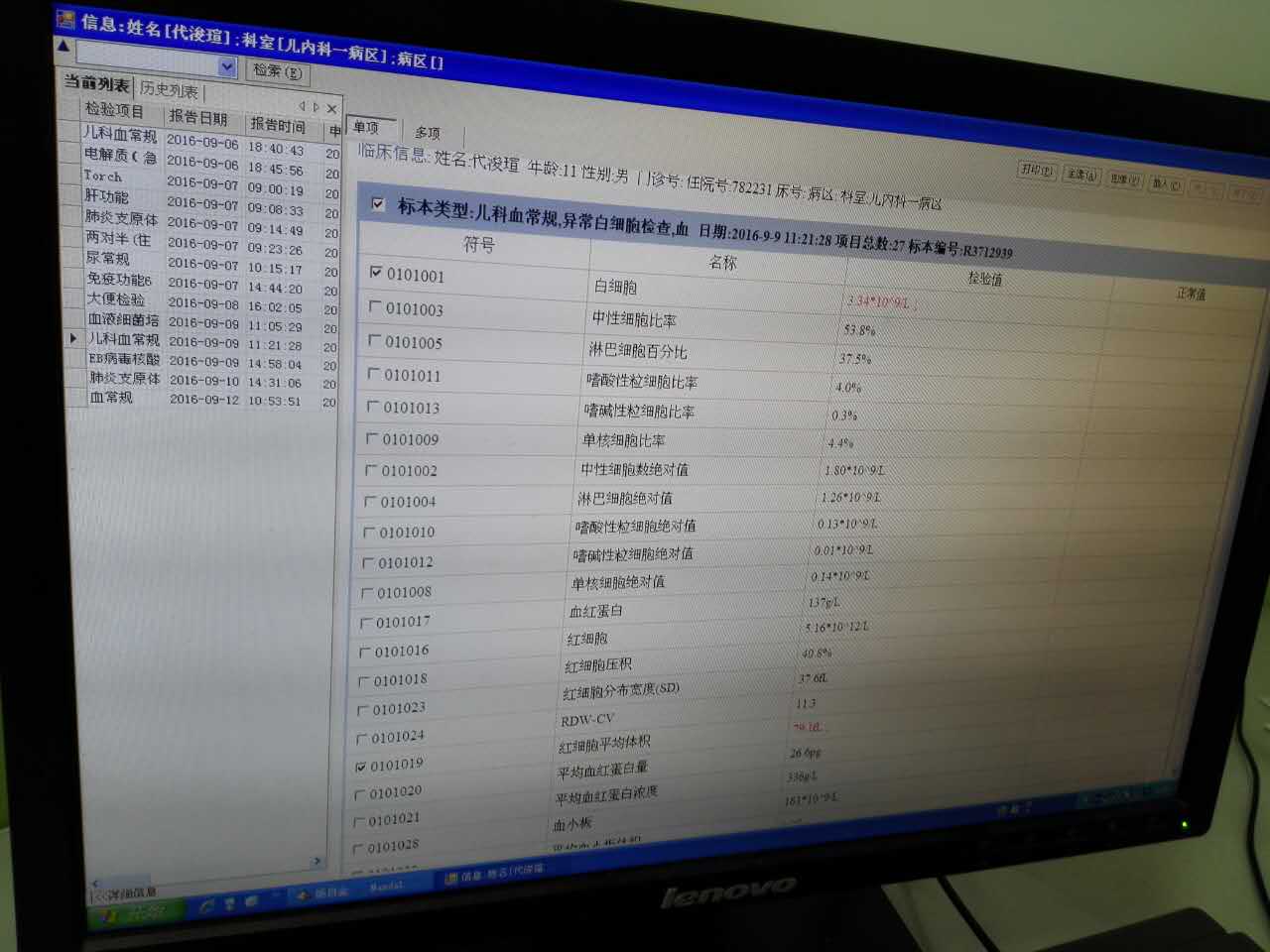Tick checkbox for item 0101009
The image size is (1270, 952).
coord(371,437)
